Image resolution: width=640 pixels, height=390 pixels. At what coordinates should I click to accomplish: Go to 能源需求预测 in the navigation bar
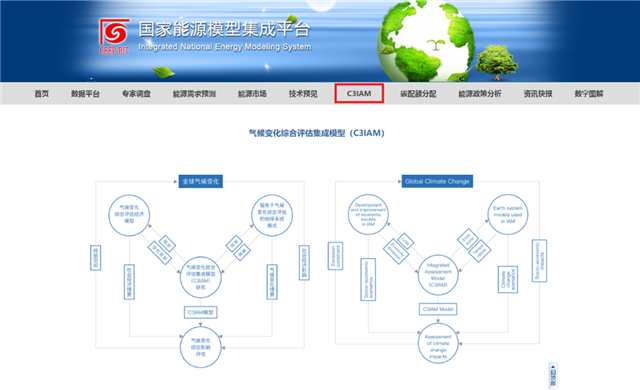[x=194, y=94]
